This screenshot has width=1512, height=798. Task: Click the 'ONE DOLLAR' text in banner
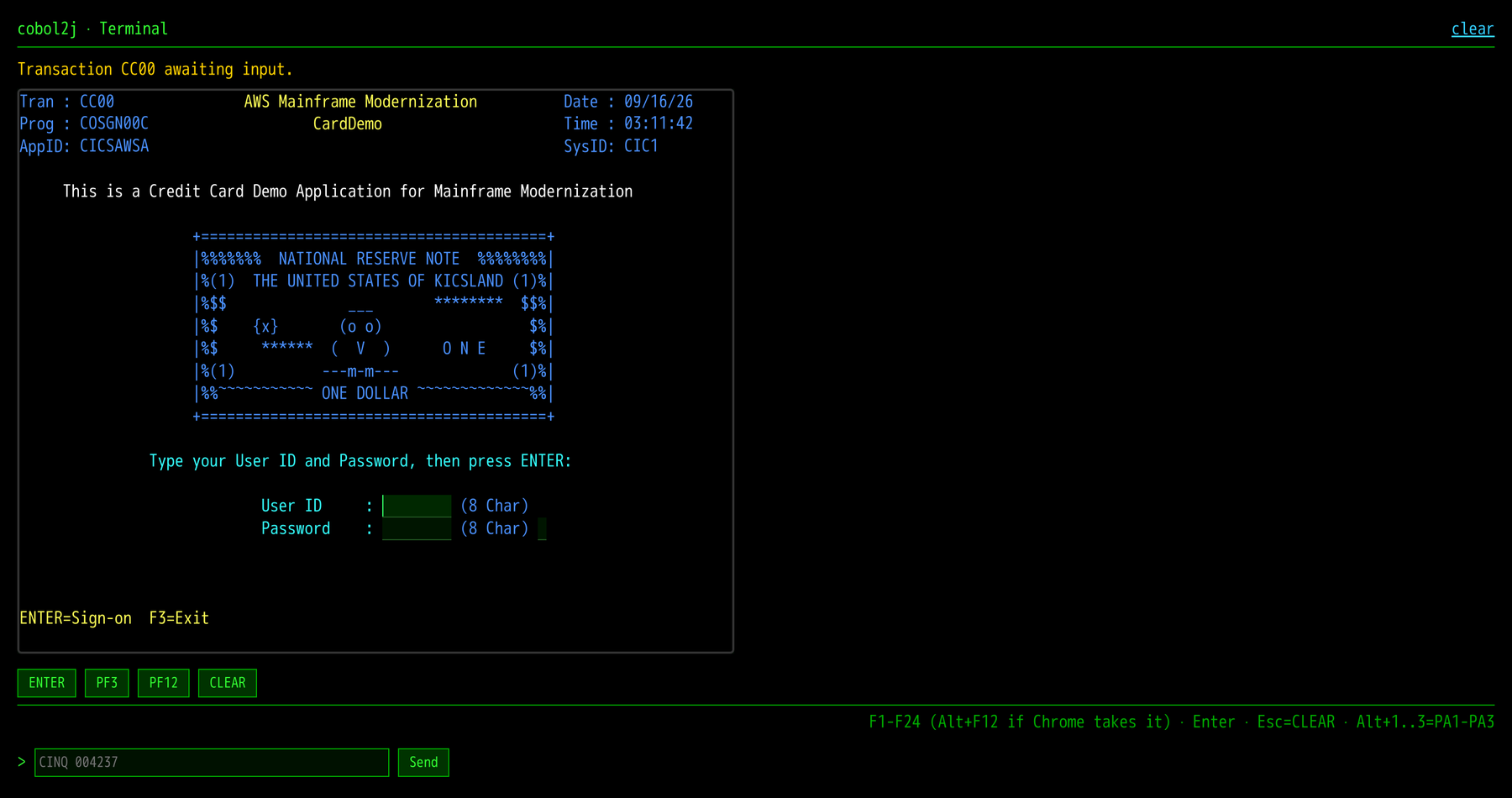pyautogui.click(x=365, y=393)
